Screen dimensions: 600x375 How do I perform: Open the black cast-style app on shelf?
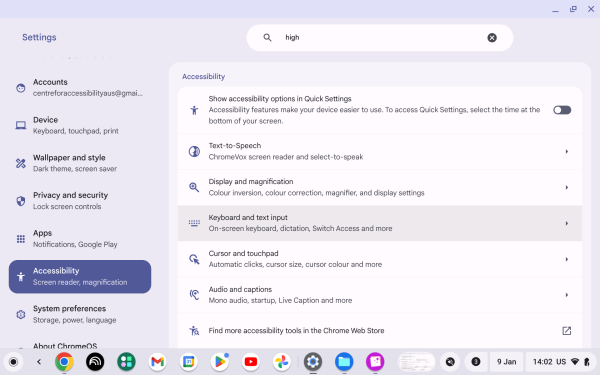95,362
